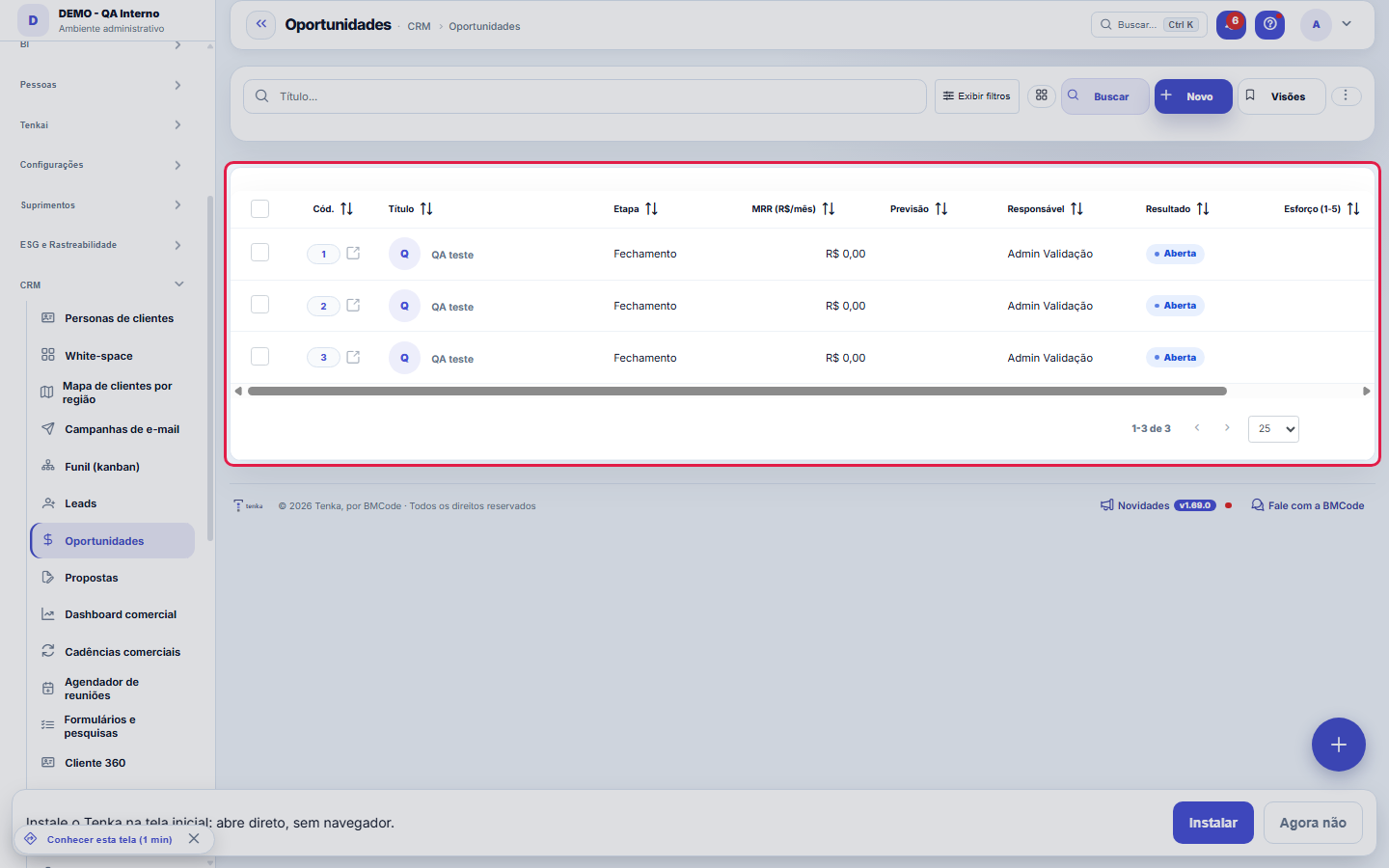The height and width of the screenshot is (868, 1389).
Task: Open the three-dot more options menu
Action: pyautogui.click(x=1346, y=95)
